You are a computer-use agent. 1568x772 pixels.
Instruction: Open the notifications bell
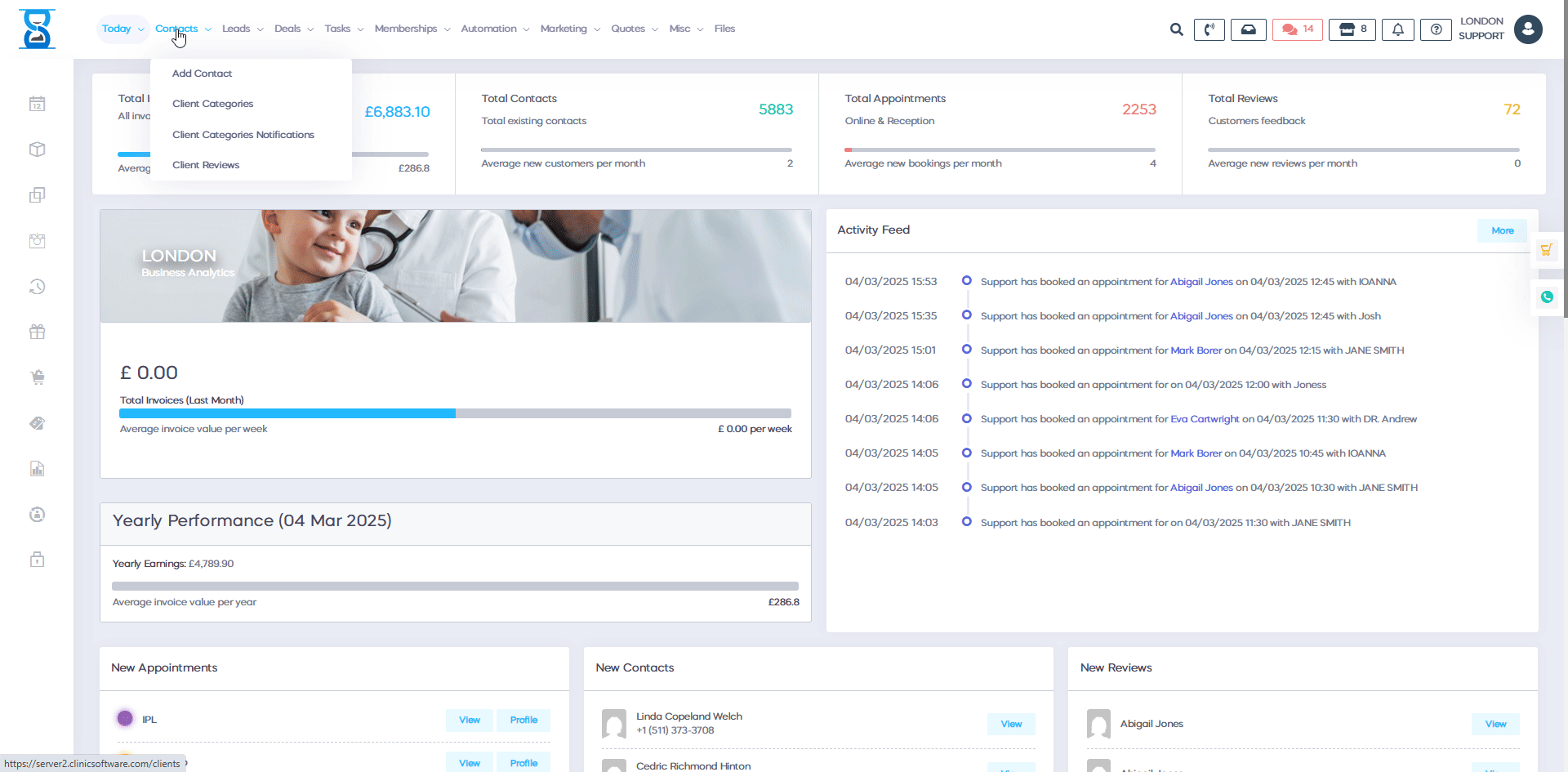1397,29
